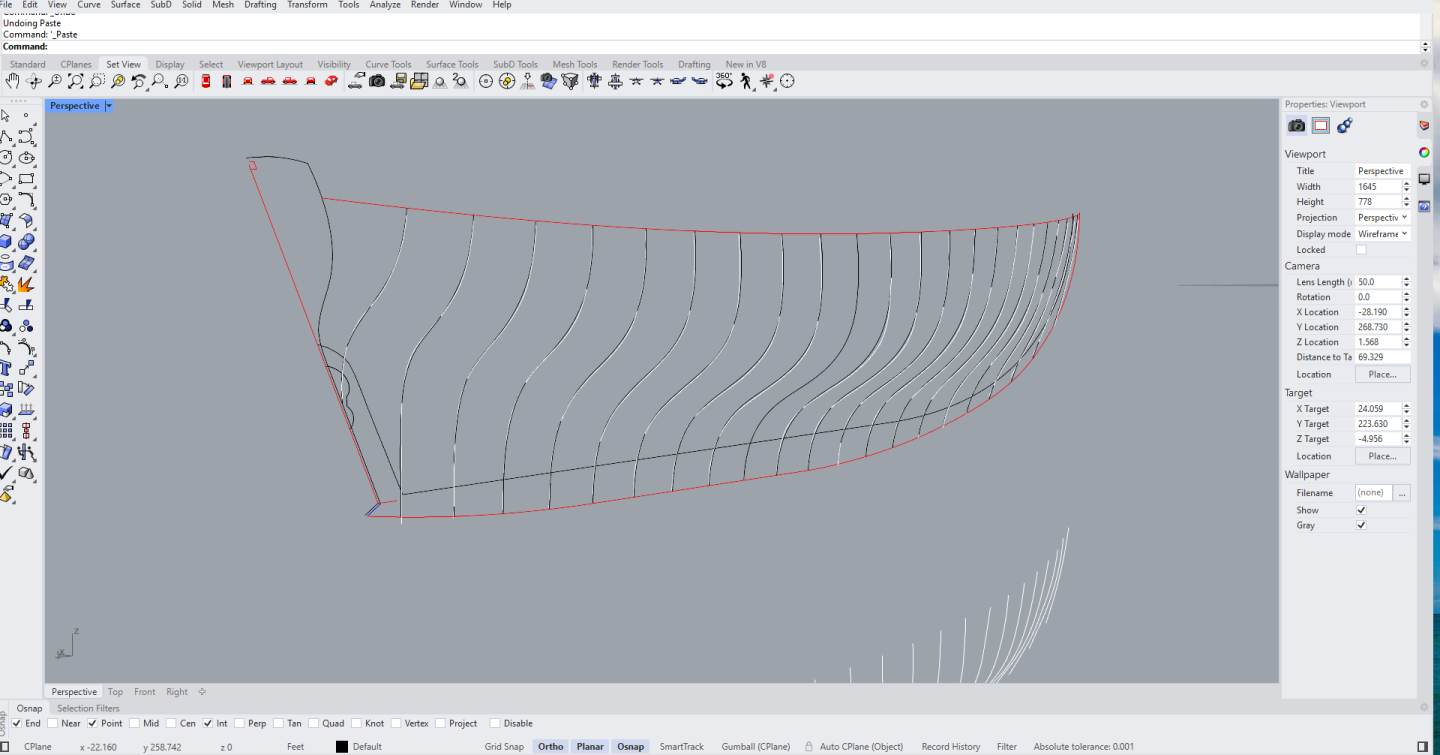Open the Projection dropdown
Viewport: 1440px width, 755px height.
(1382, 217)
